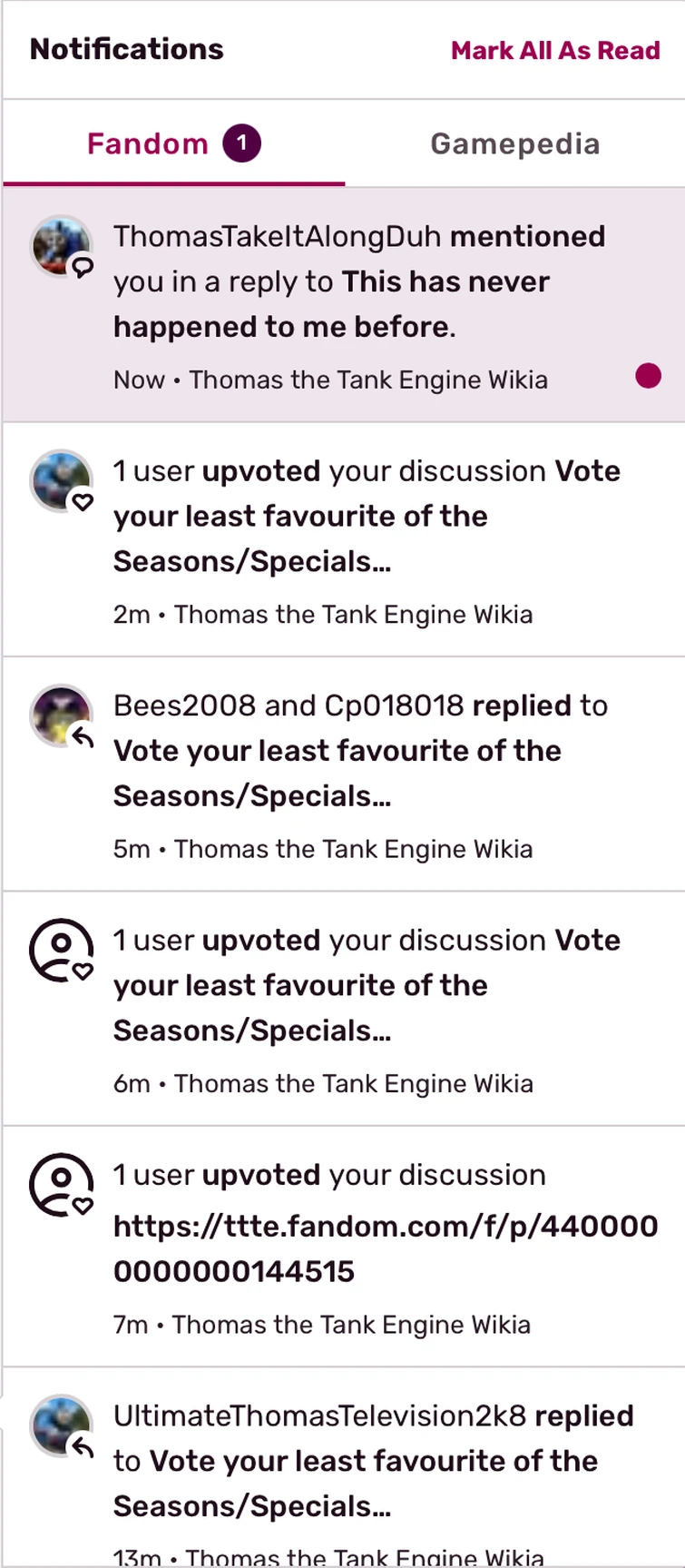Open the 6m upvoted discussion notification

click(367, 985)
